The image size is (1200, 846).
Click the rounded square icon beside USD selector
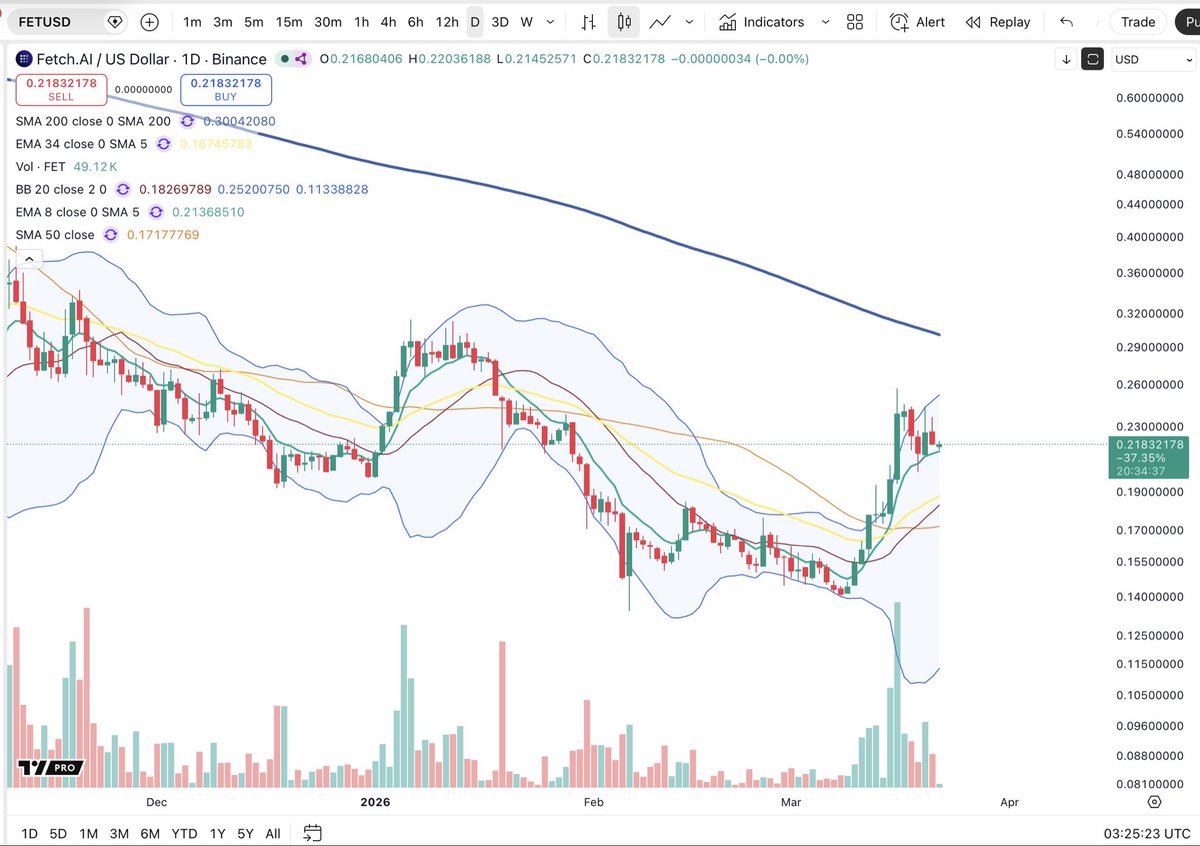1093,59
